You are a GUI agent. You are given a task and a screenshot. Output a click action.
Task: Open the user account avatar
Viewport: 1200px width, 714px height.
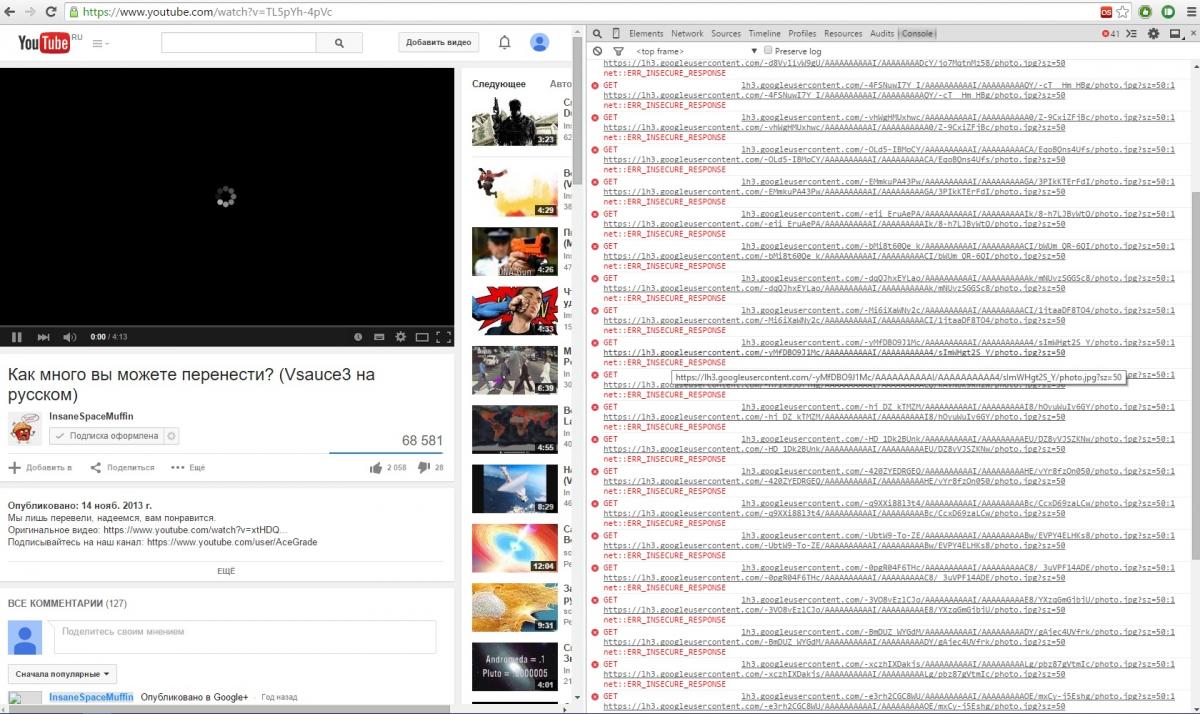pyautogui.click(x=540, y=42)
